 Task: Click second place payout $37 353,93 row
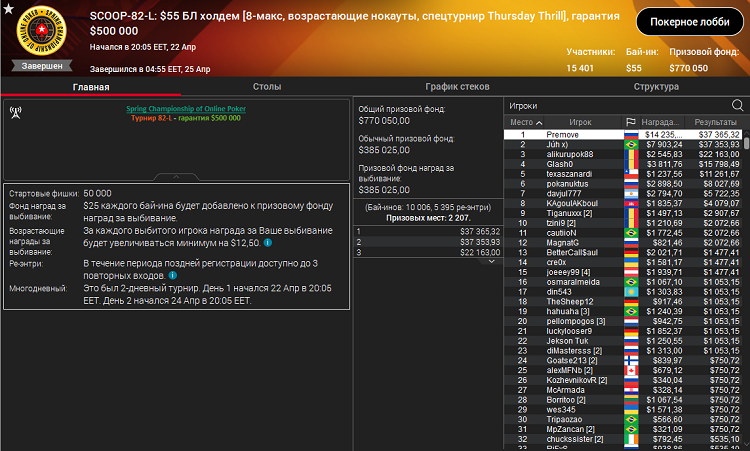tap(428, 242)
